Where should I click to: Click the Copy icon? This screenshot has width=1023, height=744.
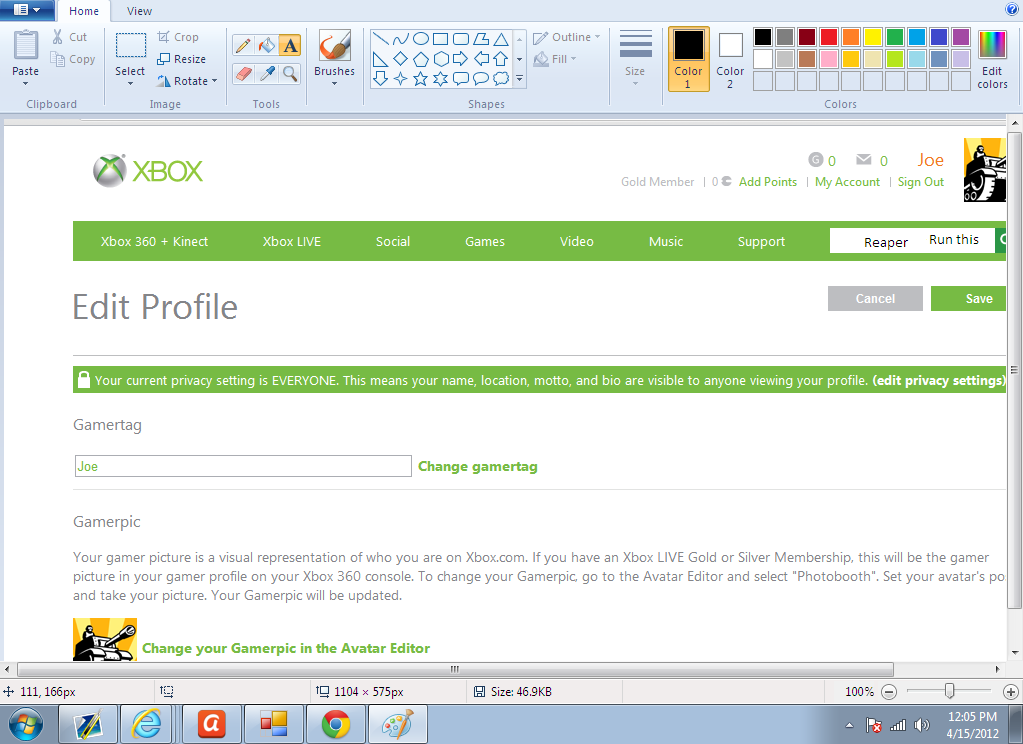pyautogui.click(x=58, y=59)
